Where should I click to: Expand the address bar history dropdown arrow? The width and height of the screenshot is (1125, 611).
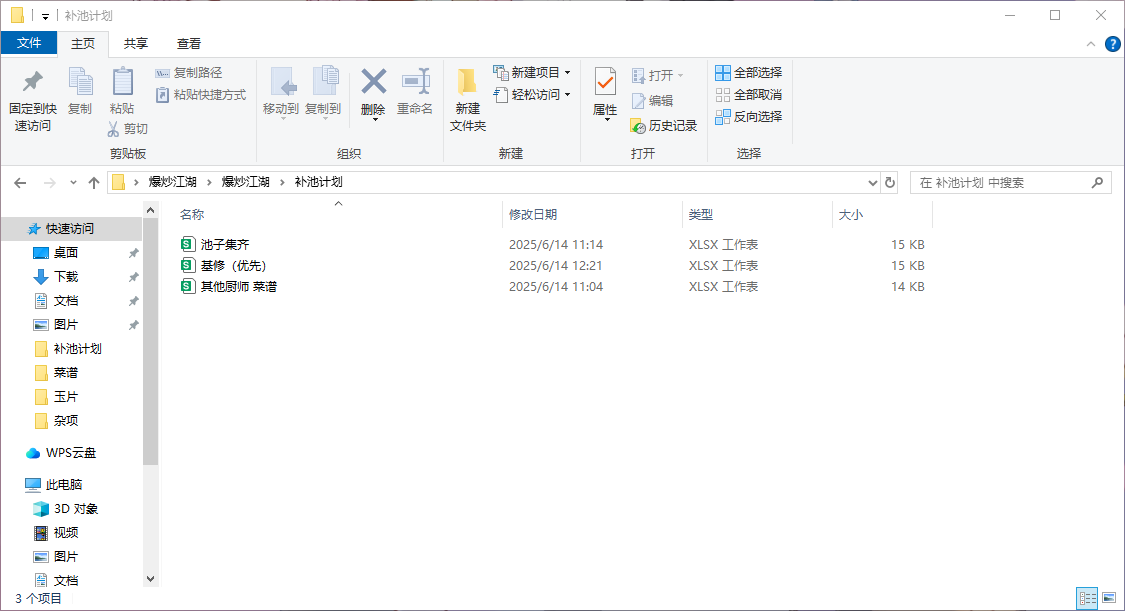(x=873, y=183)
